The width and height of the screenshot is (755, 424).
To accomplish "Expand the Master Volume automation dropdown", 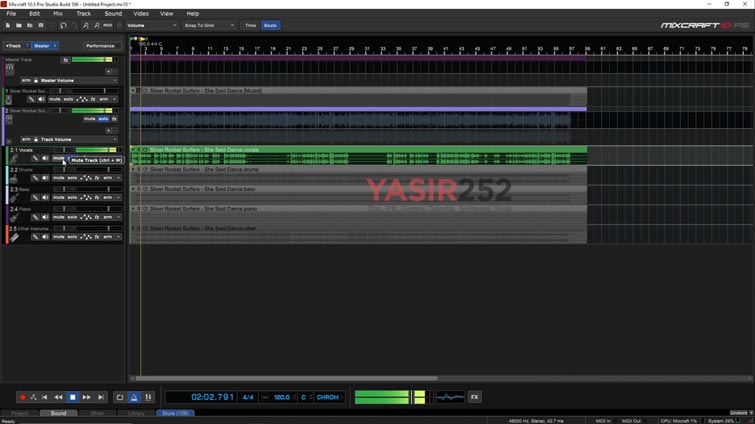I will point(114,80).
